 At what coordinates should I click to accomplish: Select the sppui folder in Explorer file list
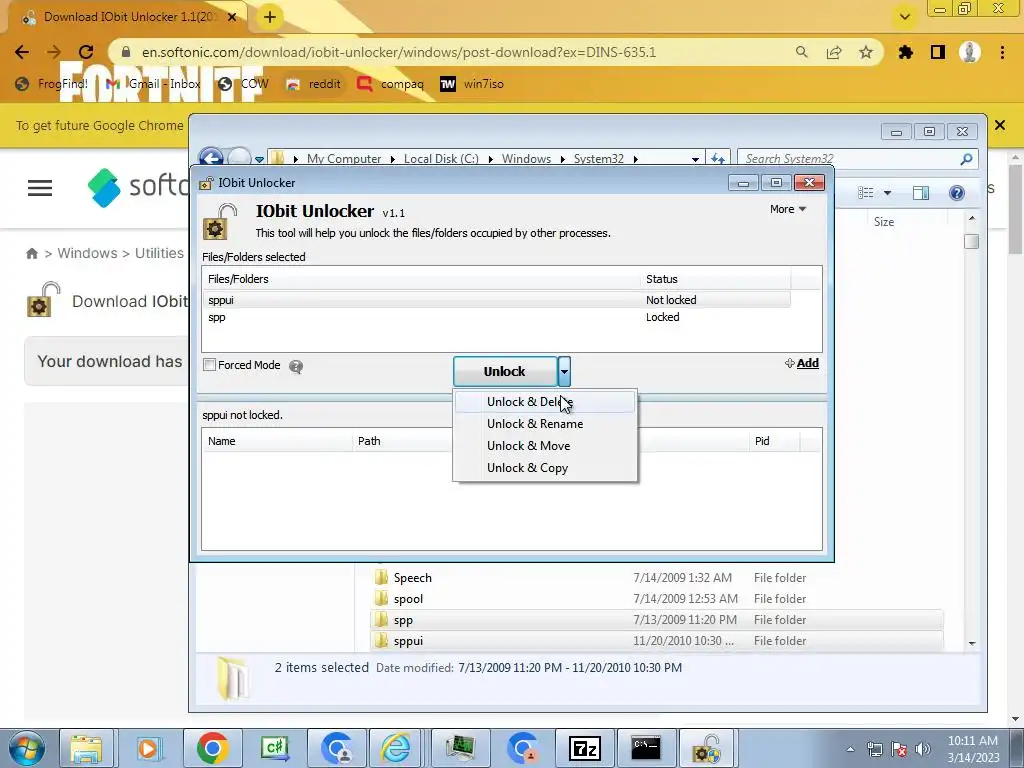point(656,641)
